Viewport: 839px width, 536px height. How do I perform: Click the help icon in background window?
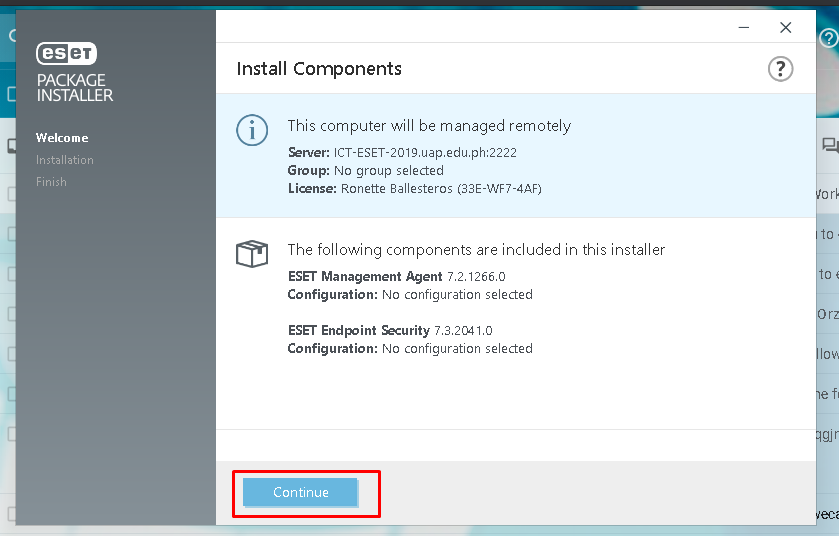[x=828, y=38]
